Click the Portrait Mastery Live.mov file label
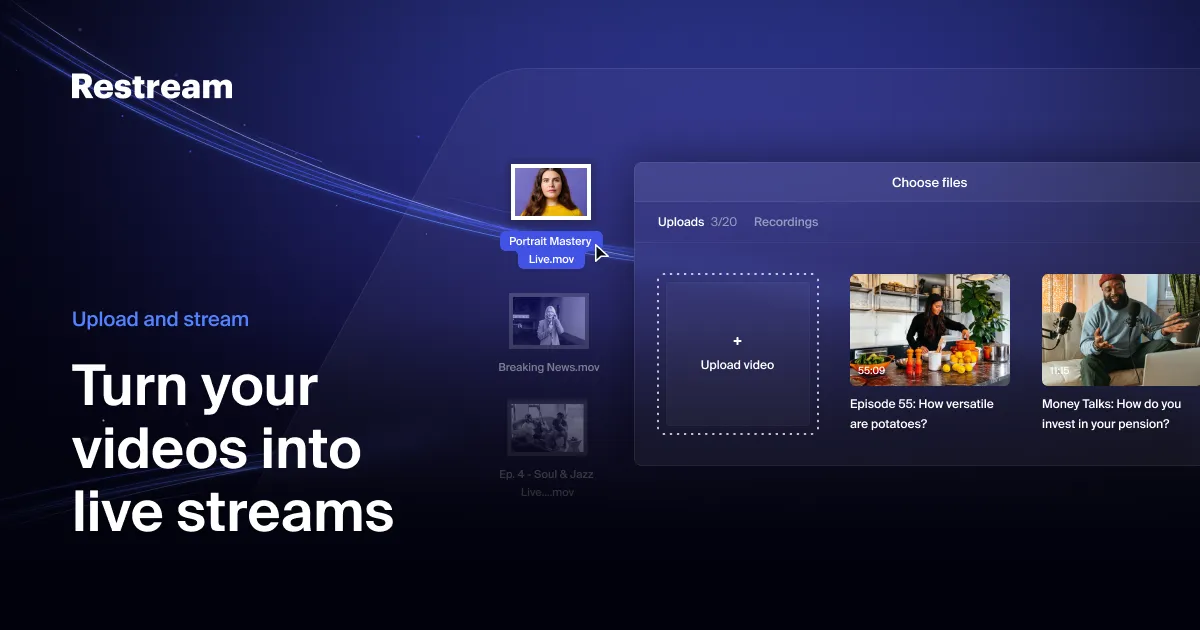Screen dimensions: 1200x630 click(551, 250)
